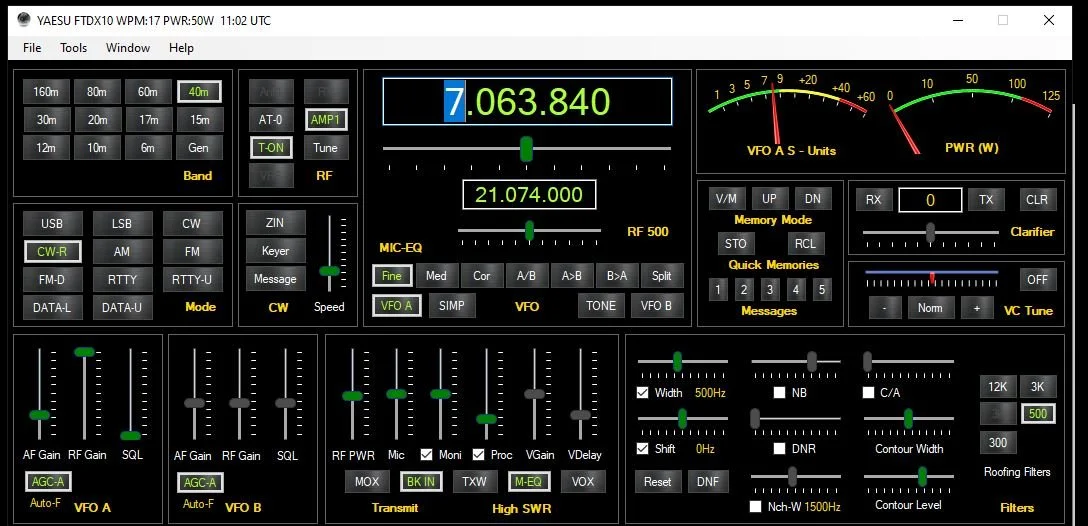Open the Tools menu

pos(74,48)
